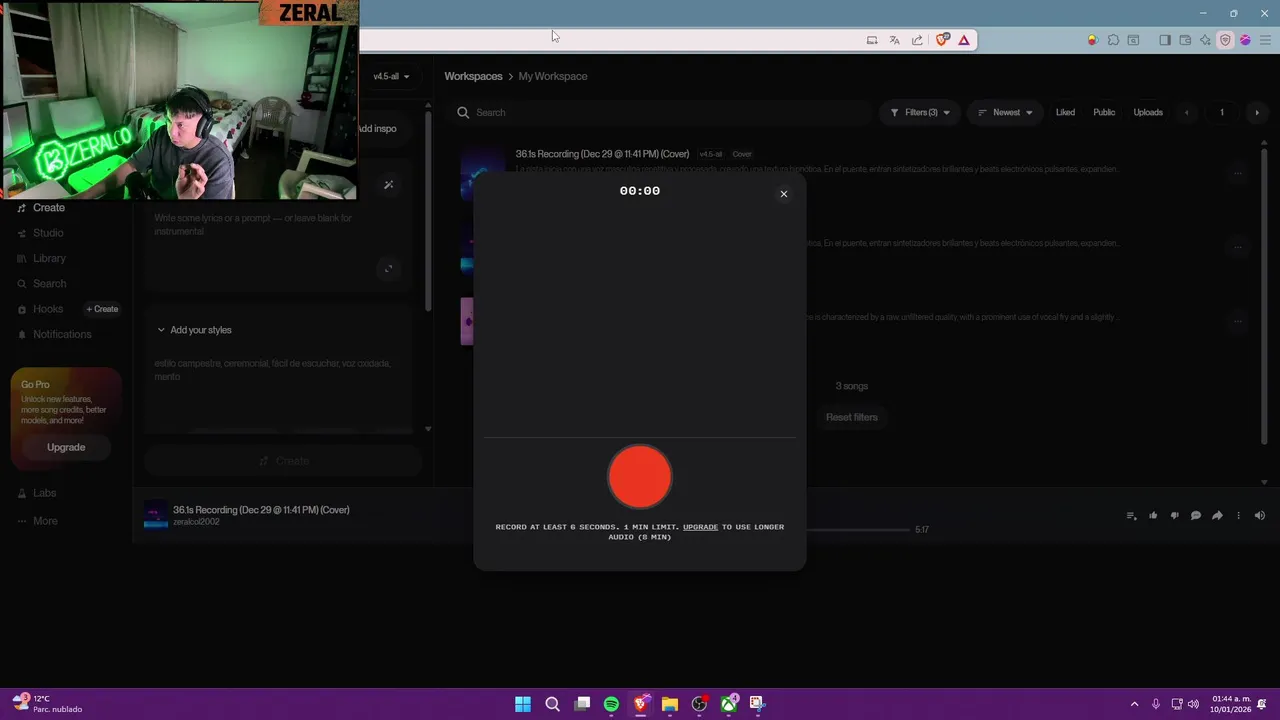Viewport: 1280px width, 720px height.
Task: Open the Windows Start menu
Action: pyautogui.click(x=523, y=704)
